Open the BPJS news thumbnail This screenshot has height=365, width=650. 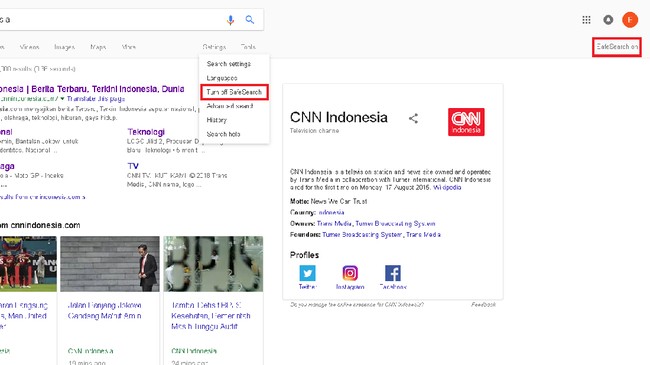pyautogui.click(x=213, y=264)
